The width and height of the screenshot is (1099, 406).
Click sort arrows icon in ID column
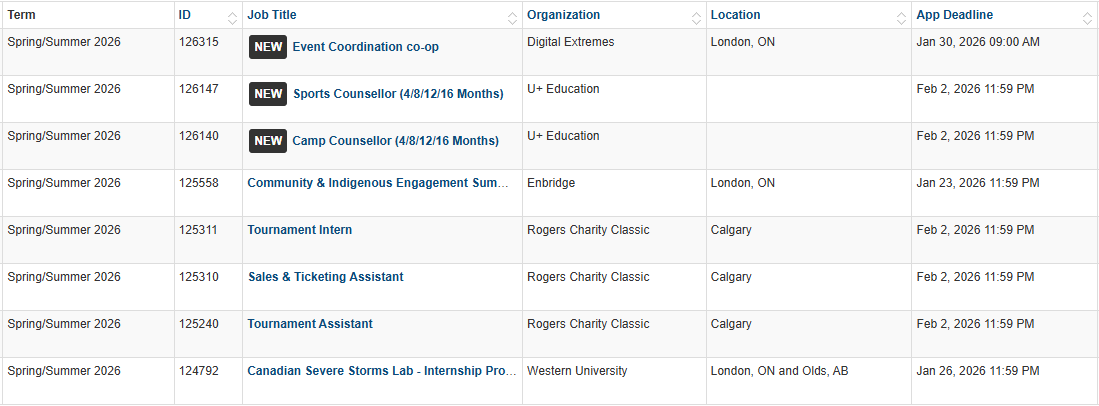(232, 17)
